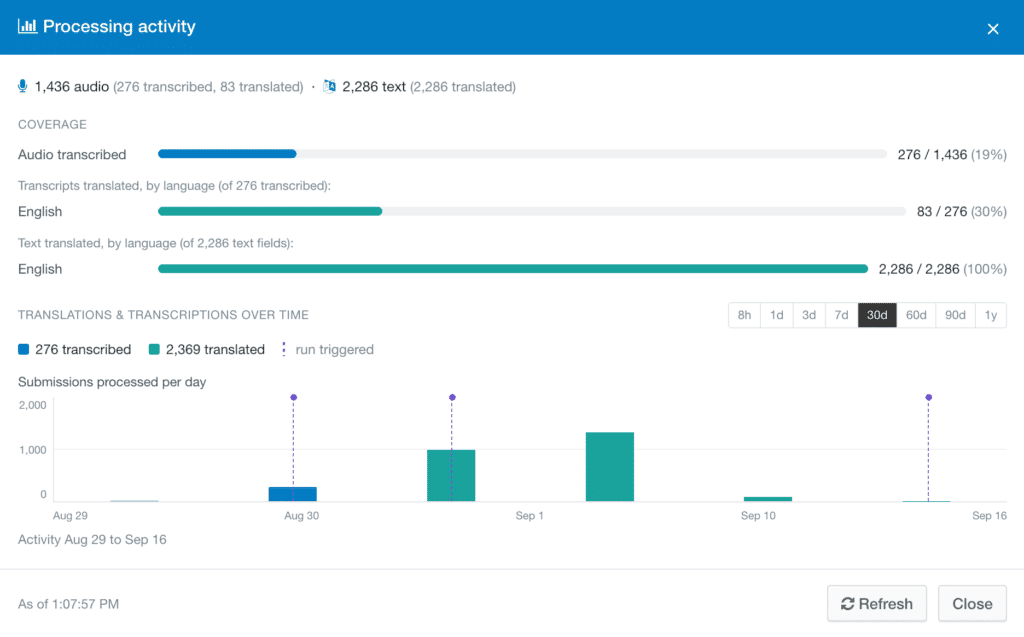The height and width of the screenshot is (637, 1024).
Task: Click the '2,369 translated' legend label
Action: pyautogui.click(x=216, y=350)
